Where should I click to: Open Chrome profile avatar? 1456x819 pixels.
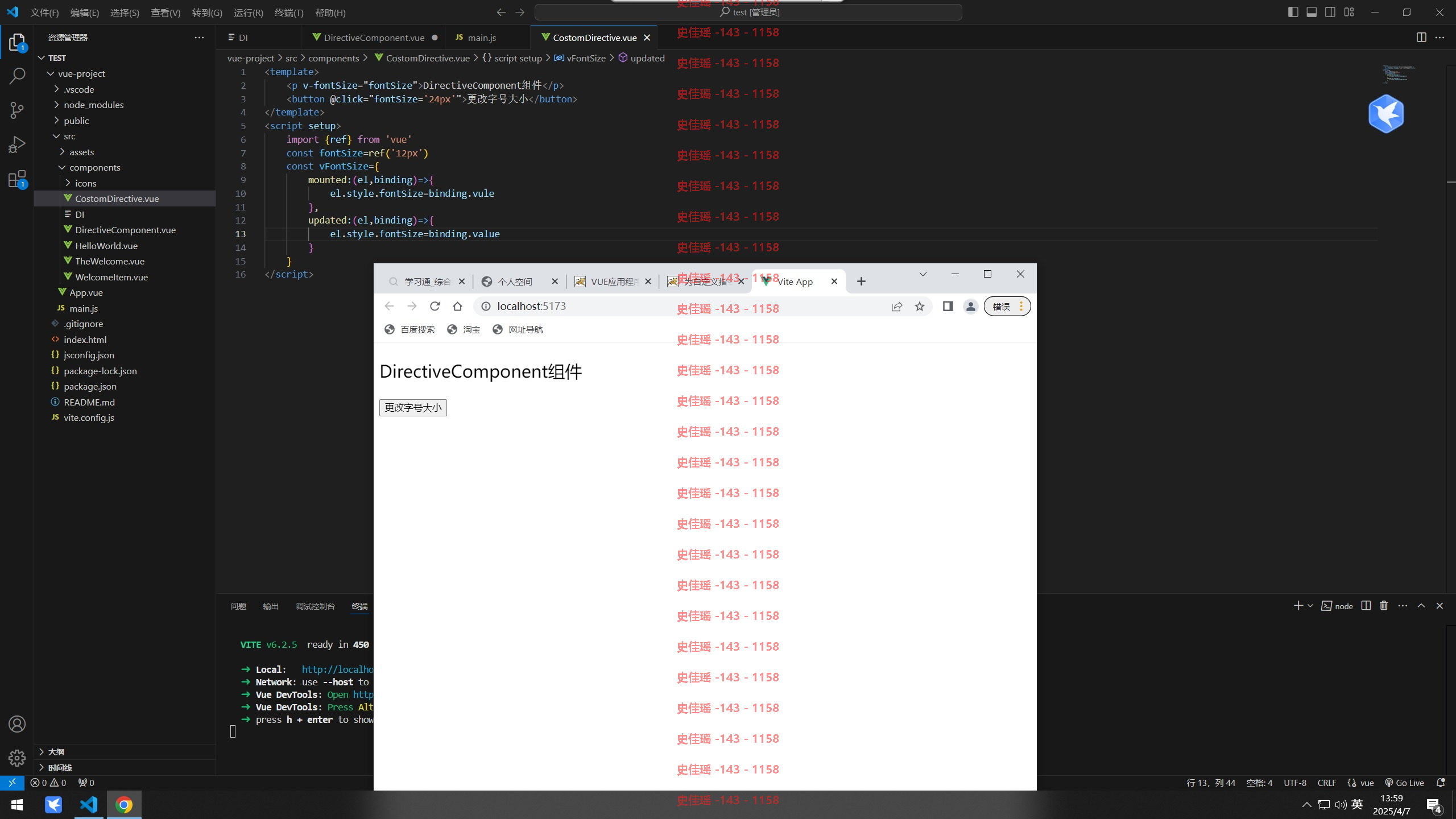click(x=971, y=307)
